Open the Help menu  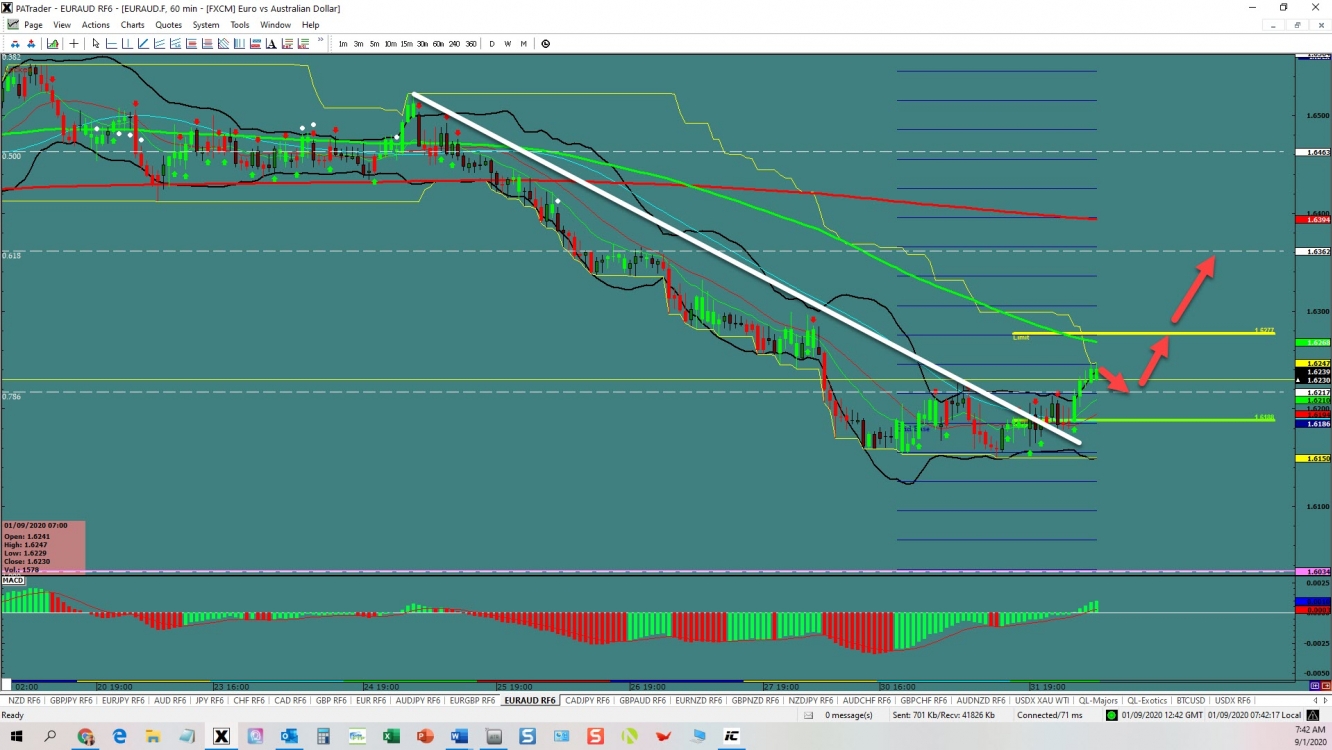click(311, 25)
